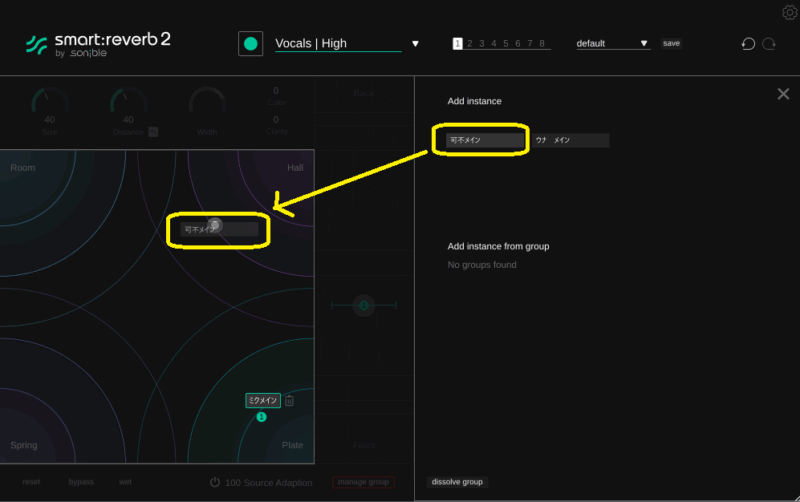This screenshot has height=502, width=800.
Task: Click the Hall corner of the reverb pad
Action: tap(295, 168)
